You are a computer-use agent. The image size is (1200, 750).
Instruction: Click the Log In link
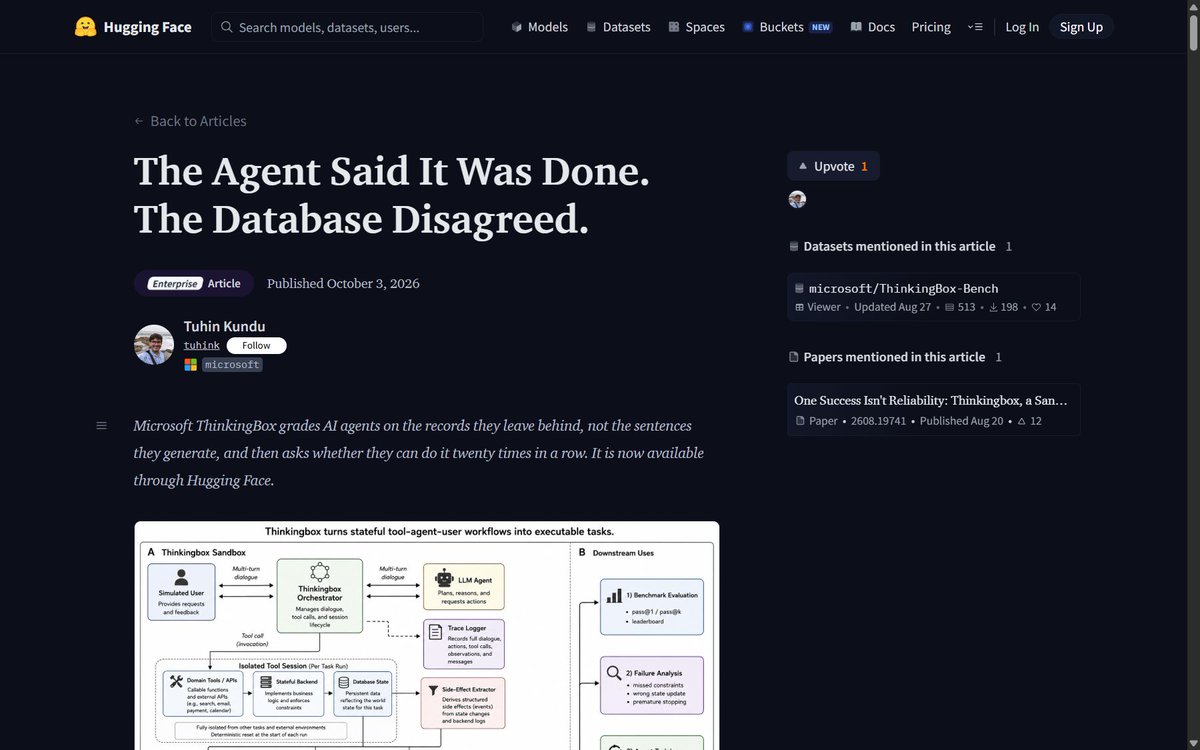tap(1022, 27)
